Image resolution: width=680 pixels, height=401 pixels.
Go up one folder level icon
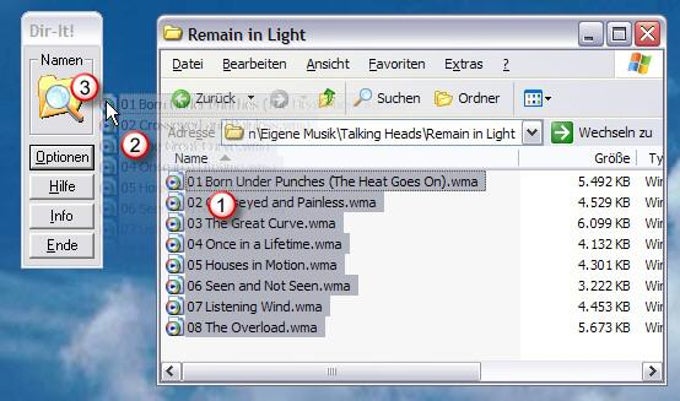pyautogui.click(x=327, y=98)
